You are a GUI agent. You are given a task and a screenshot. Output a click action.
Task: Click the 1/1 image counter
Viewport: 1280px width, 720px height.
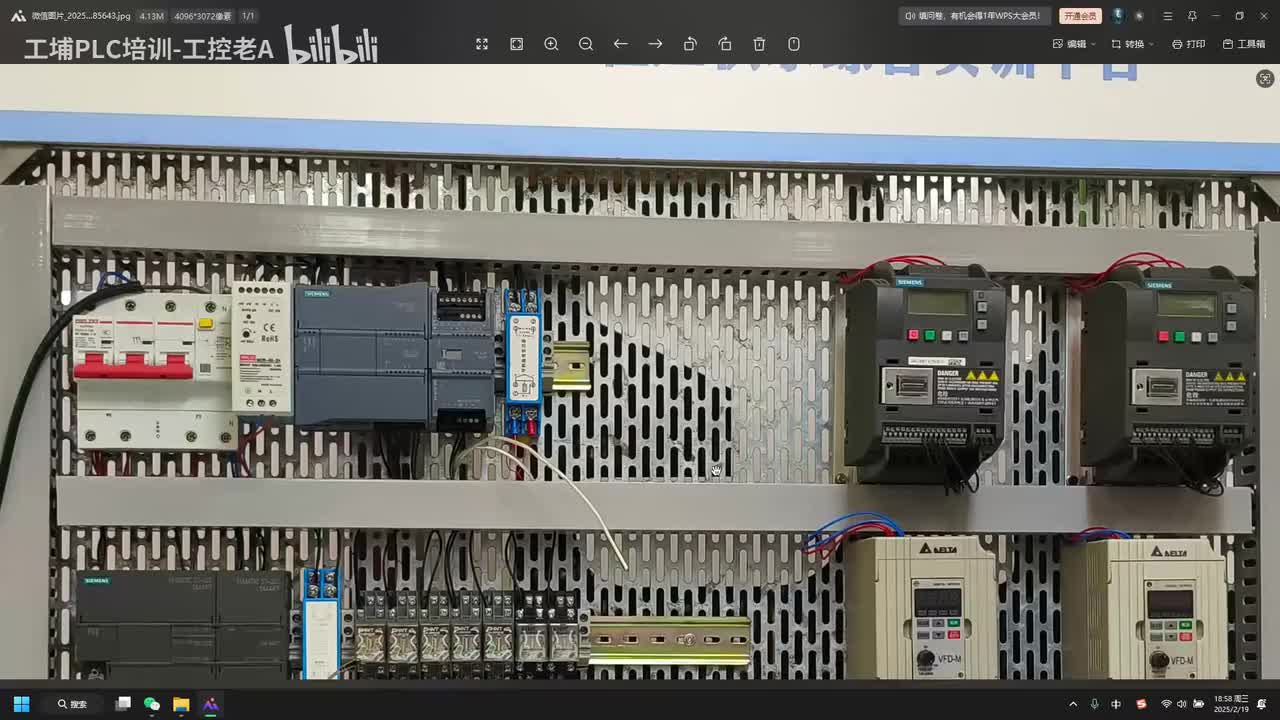click(x=248, y=16)
